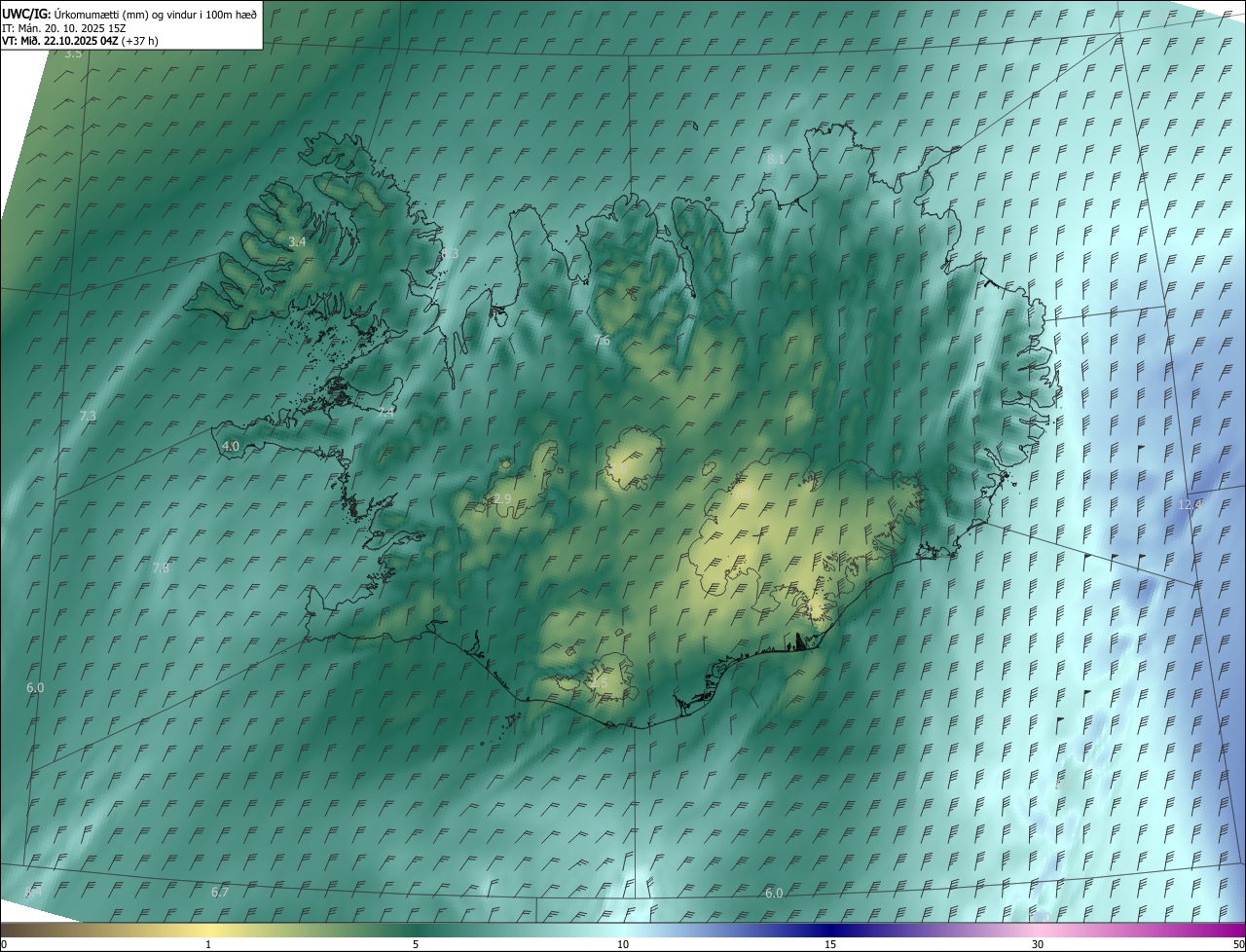Pick the 7.3 value label
The width and height of the screenshot is (1246, 952).
pyautogui.click(x=88, y=416)
